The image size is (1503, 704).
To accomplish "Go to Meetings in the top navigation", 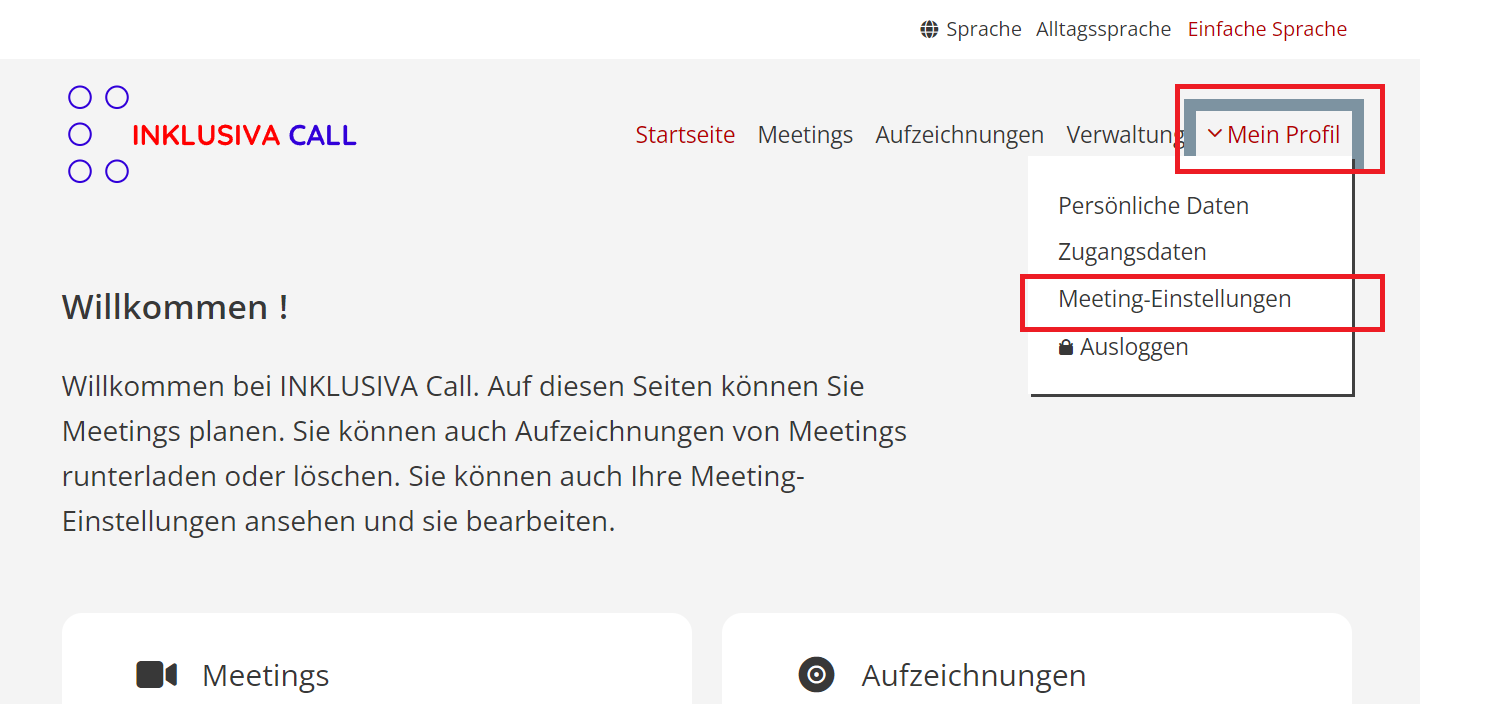I will [805, 135].
